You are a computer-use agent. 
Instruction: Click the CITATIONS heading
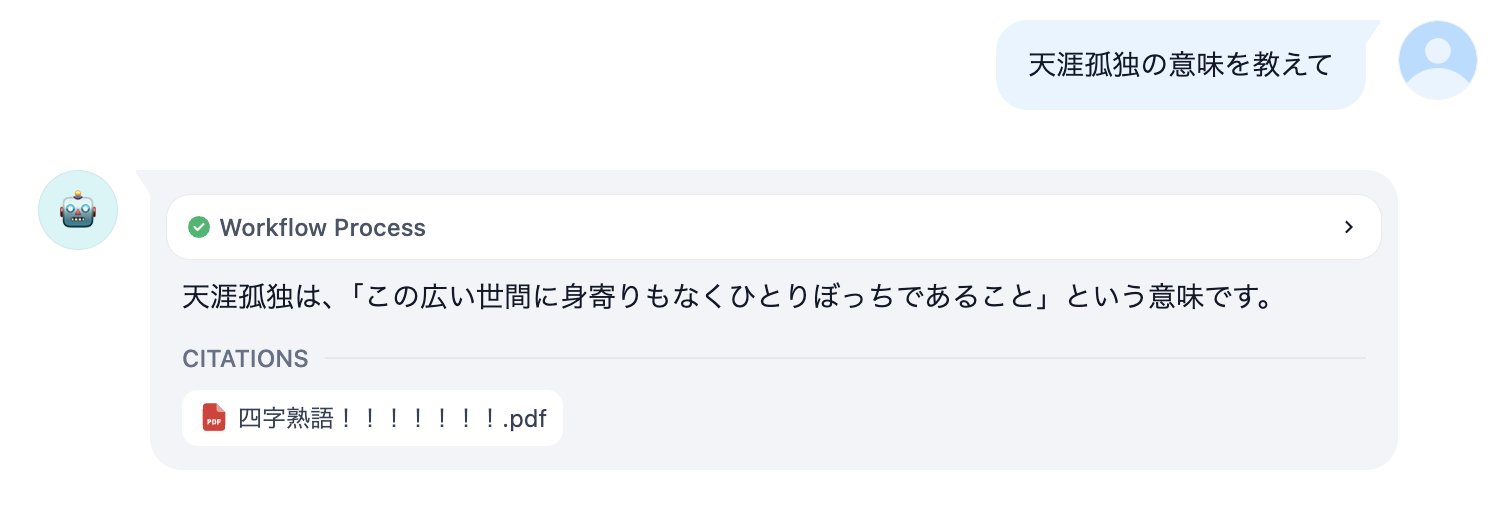[245, 359]
